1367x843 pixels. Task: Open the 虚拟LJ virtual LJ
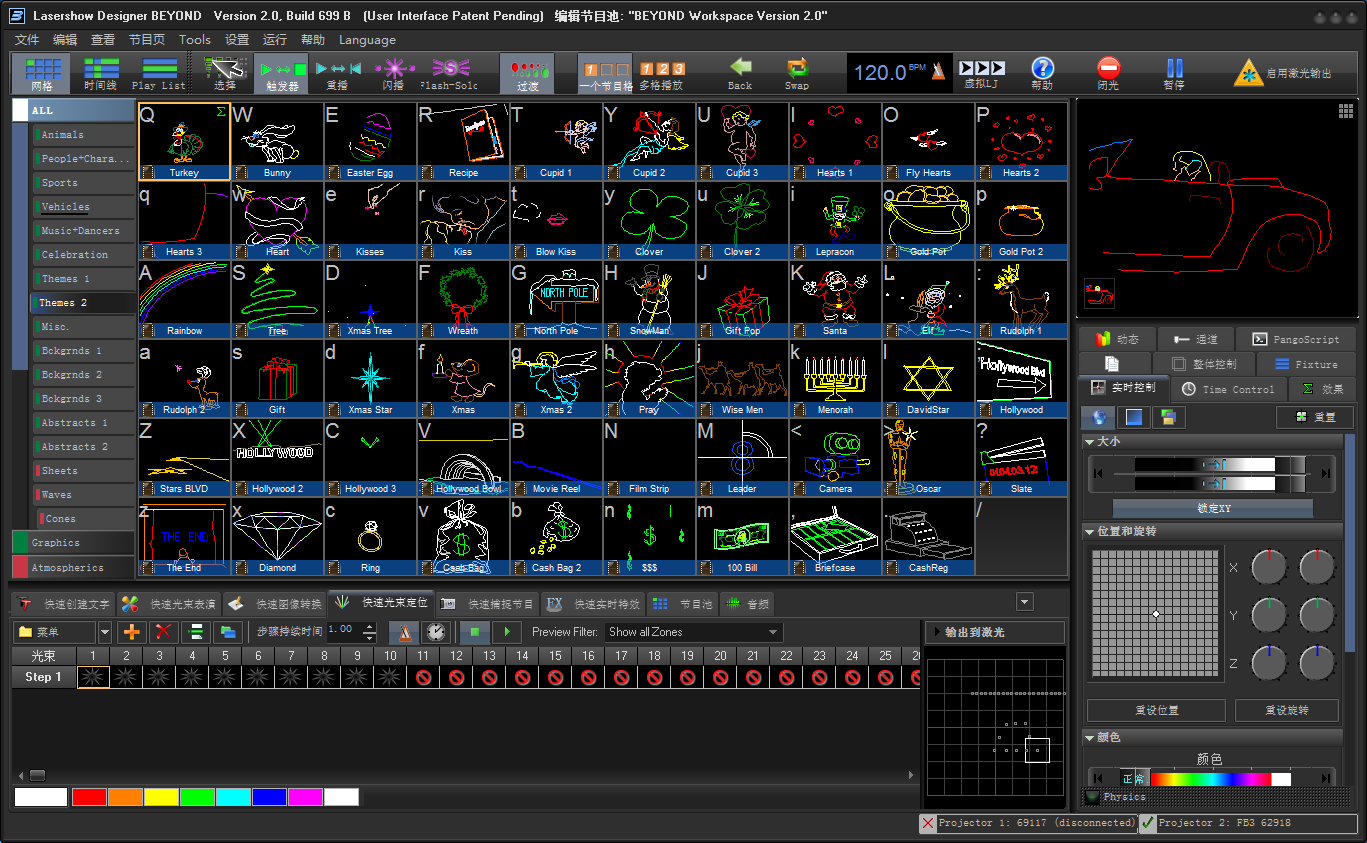tap(981, 74)
